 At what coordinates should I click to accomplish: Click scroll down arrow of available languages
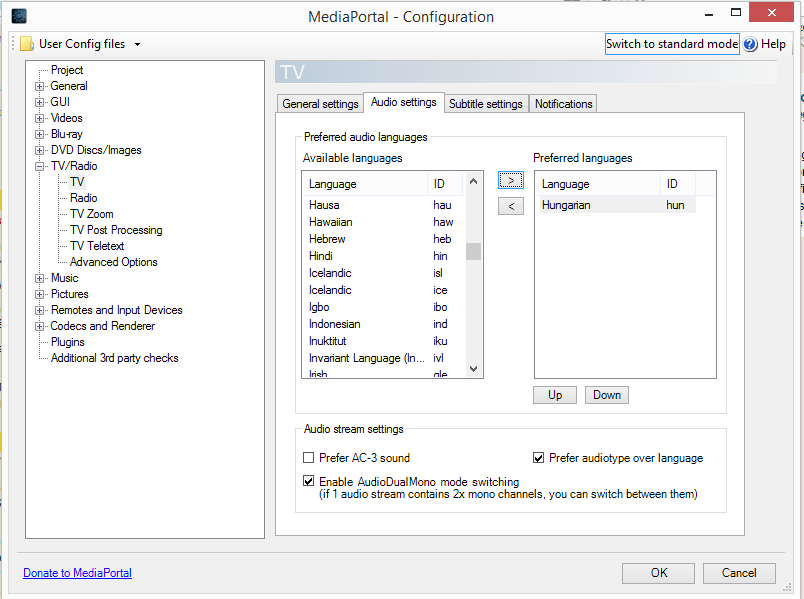(473, 369)
